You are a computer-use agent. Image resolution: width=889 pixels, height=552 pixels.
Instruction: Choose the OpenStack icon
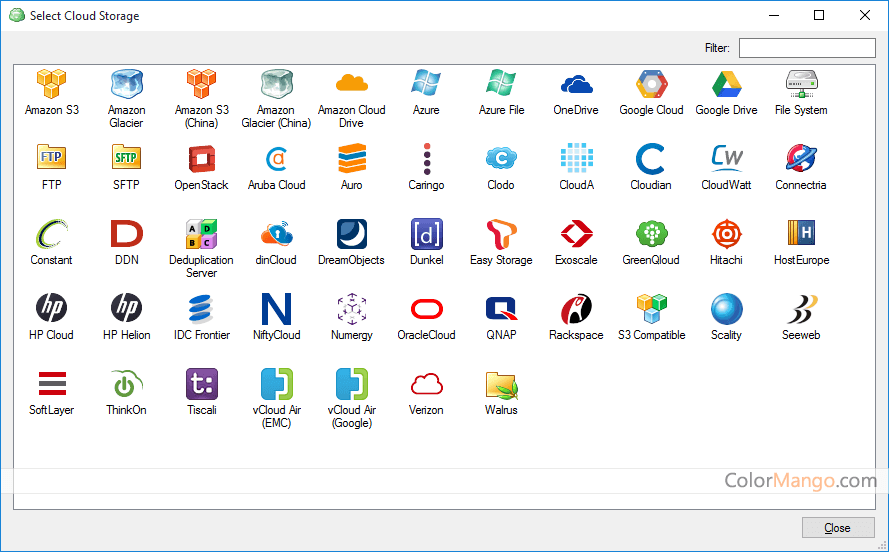point(201,159)
